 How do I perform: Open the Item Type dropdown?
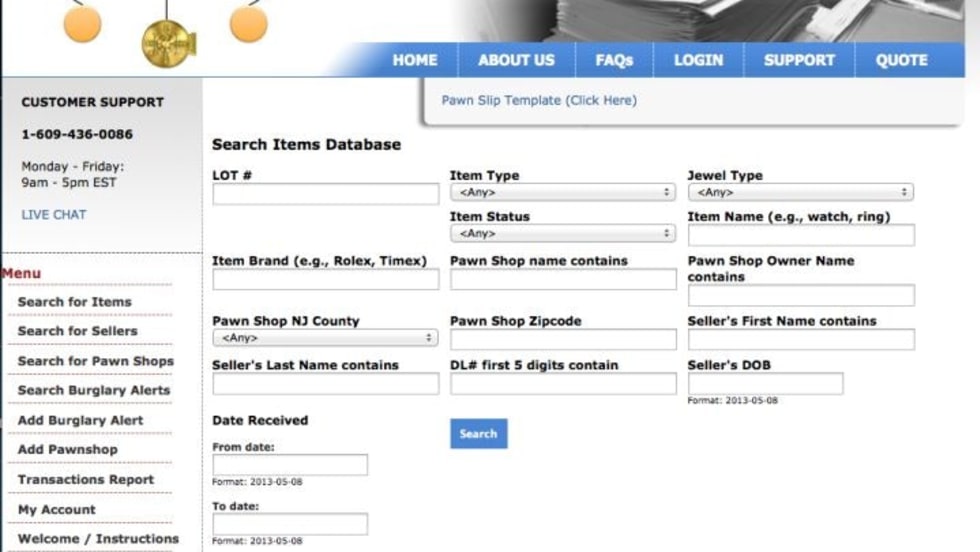[x=562, y=192]
